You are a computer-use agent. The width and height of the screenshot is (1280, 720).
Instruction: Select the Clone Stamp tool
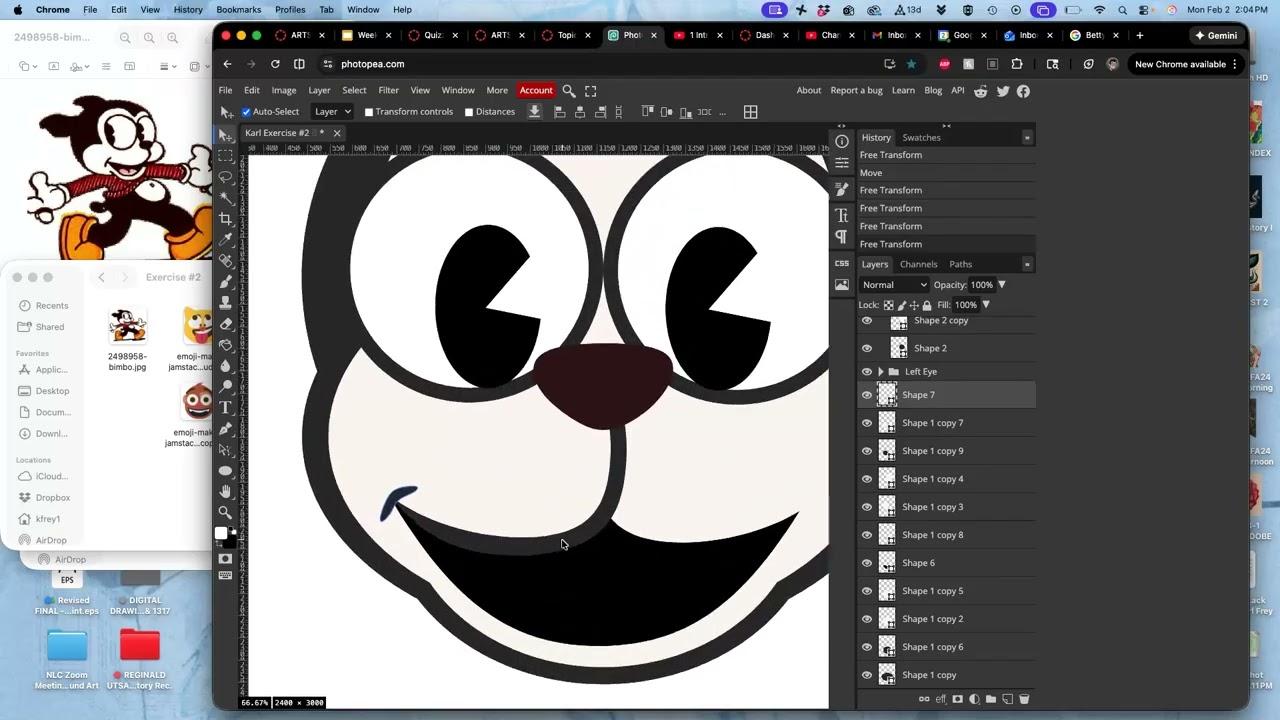pos(226,302)
